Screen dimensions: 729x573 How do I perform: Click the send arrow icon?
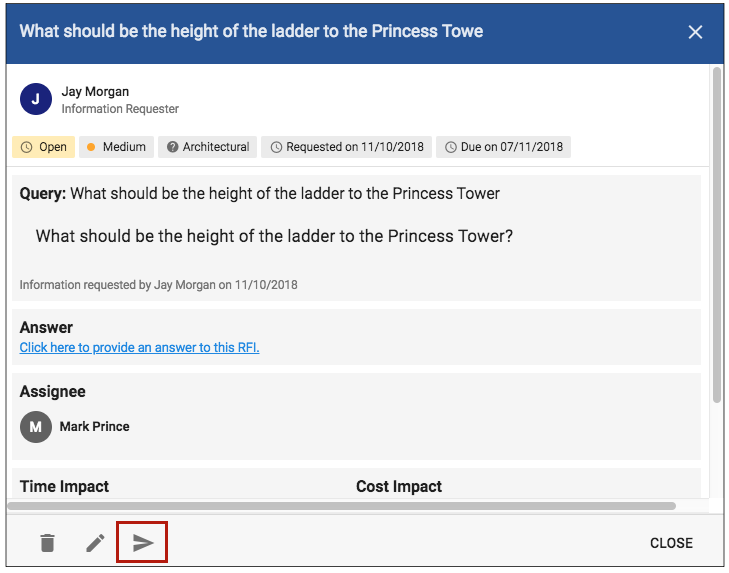click(x=143, y=543)
